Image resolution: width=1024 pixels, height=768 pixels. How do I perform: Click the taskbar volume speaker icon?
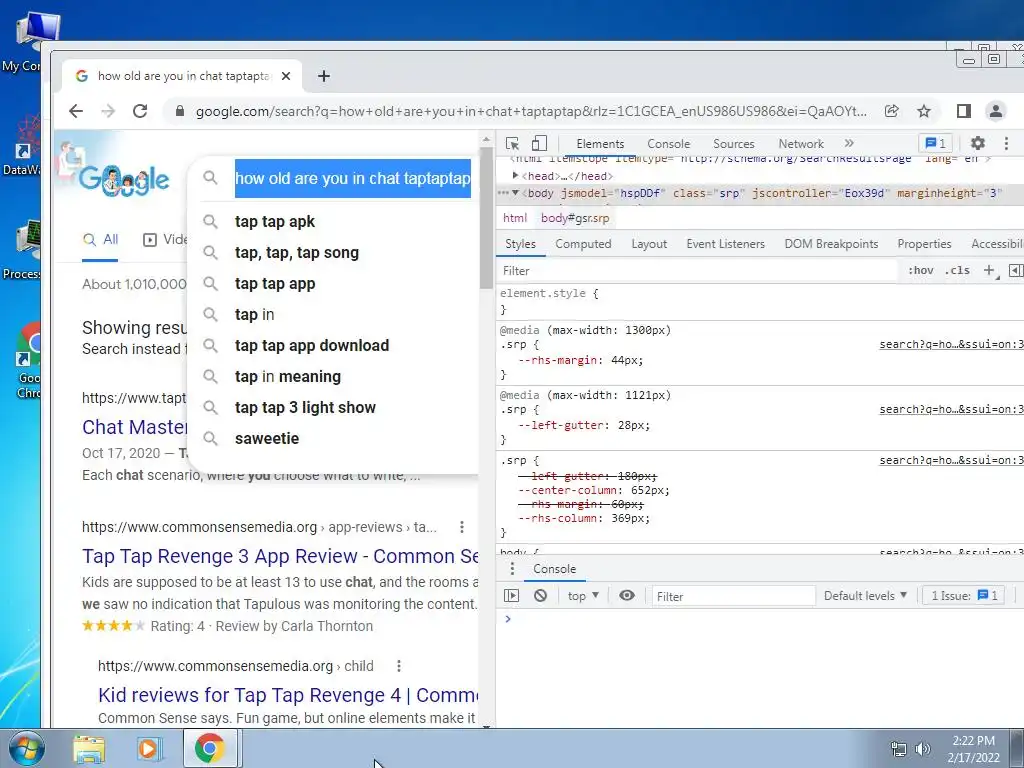(923, 749)
